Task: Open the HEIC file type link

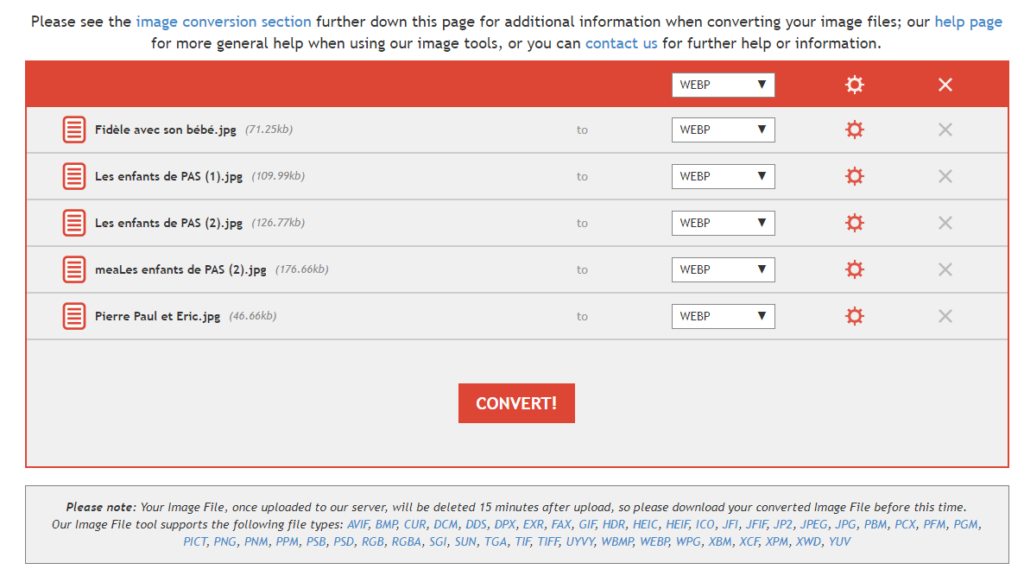Action: [x=645, y=524]
